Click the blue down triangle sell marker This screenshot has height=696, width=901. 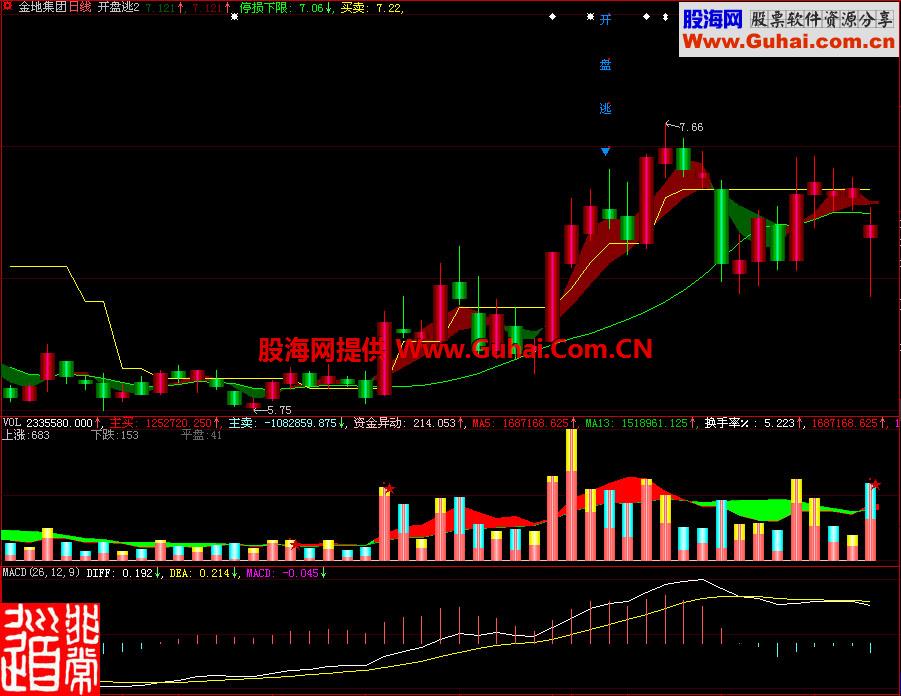point(605,152)
